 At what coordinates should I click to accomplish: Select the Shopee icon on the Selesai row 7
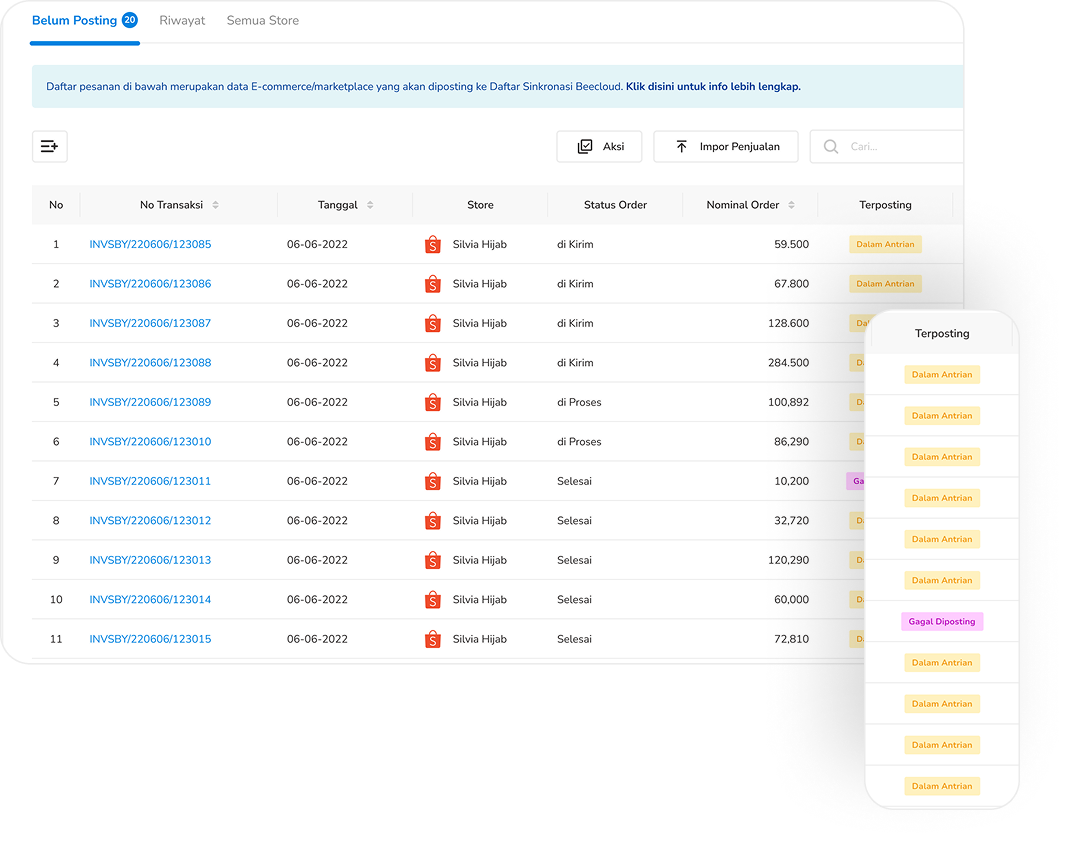433,481
